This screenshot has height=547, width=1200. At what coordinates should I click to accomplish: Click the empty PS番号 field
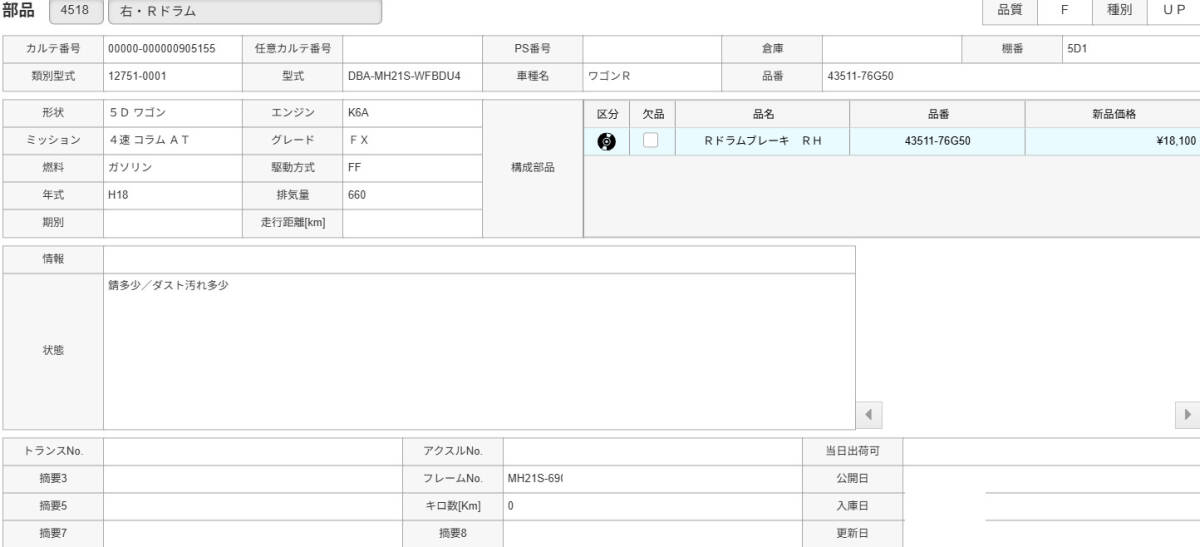(652, 48)
